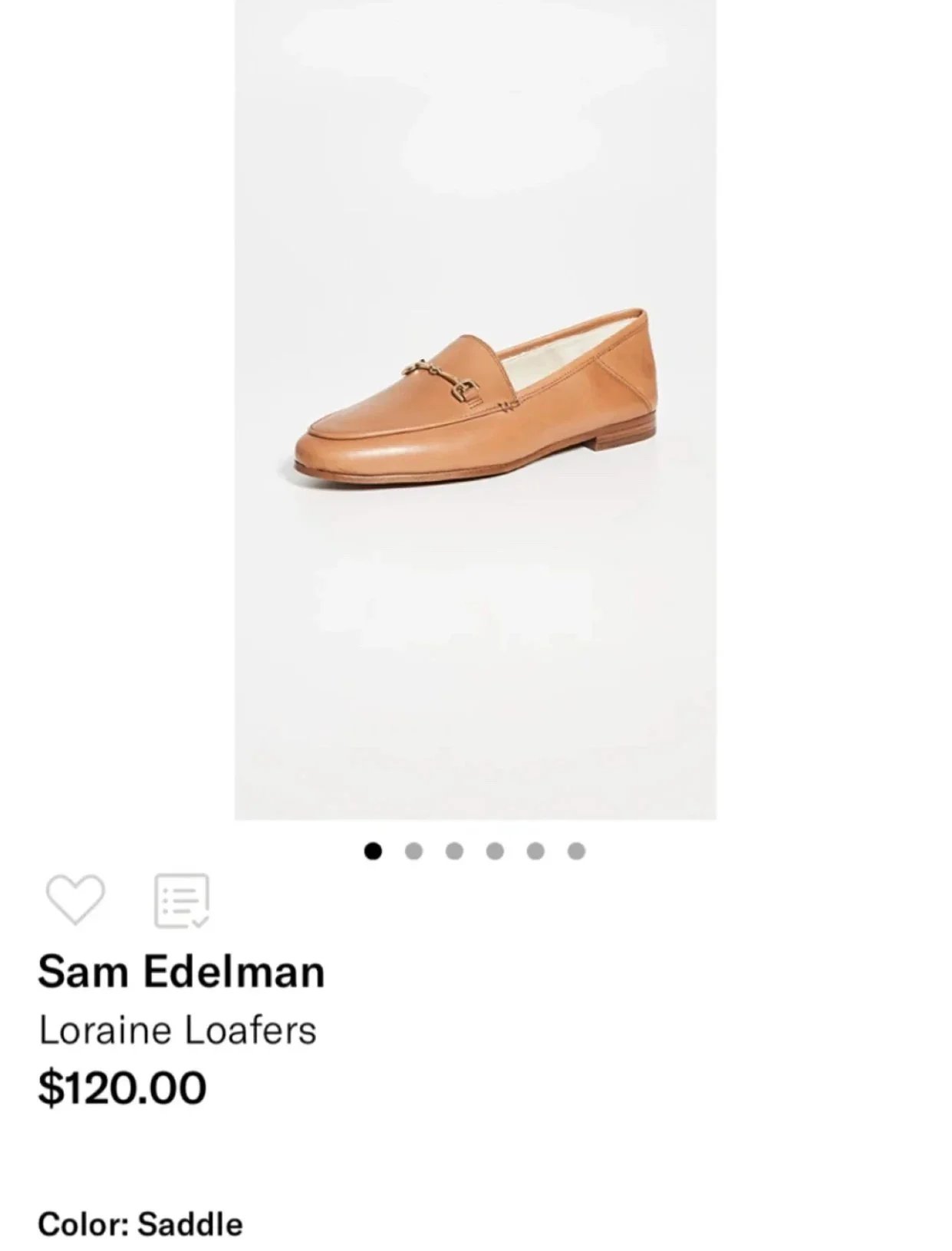Viewport: 952px width, 1251px height.
Task: Show the fifth carousel image dot
Action: pos(535,851)
